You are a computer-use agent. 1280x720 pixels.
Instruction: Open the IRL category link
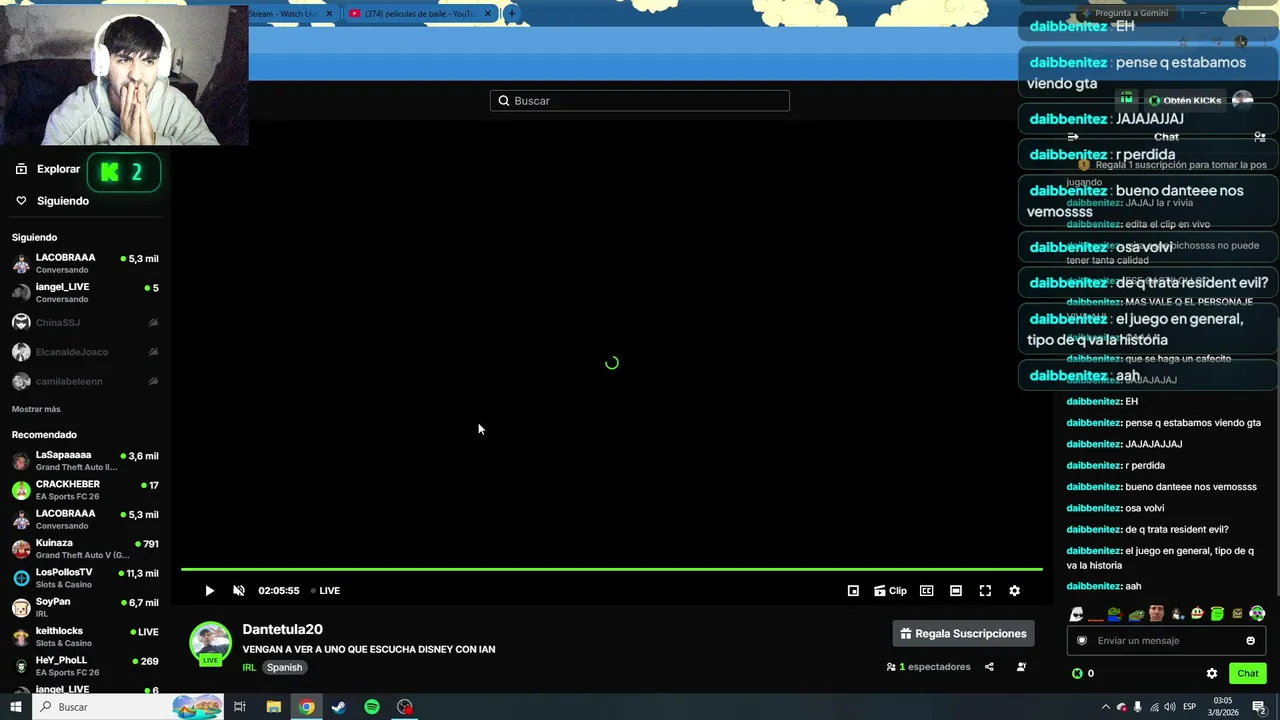[x=249, y=668]
